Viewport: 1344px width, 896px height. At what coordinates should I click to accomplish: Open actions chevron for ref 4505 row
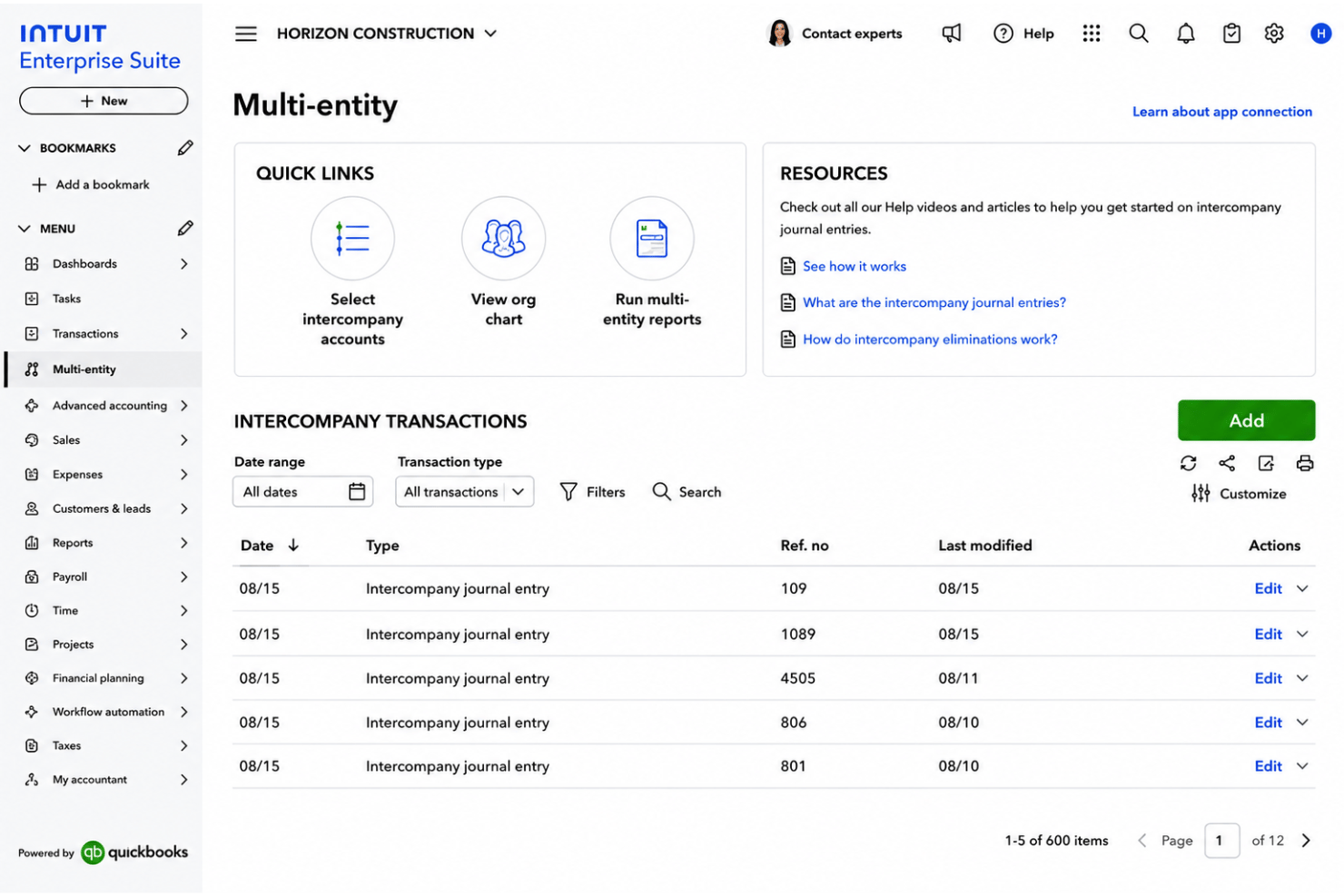point(1302,679)
